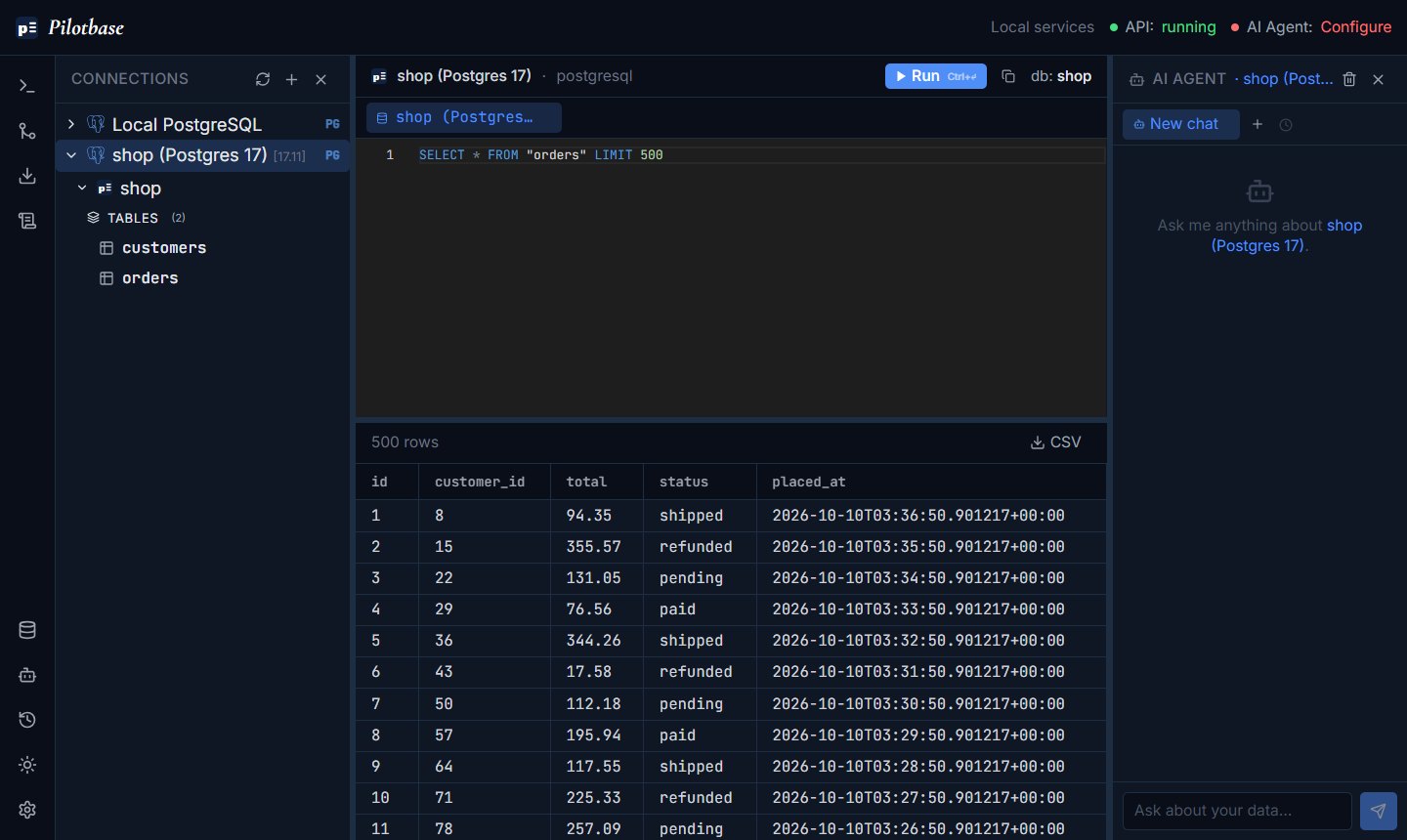Click in the Ask about your data input

[1237, 811]
